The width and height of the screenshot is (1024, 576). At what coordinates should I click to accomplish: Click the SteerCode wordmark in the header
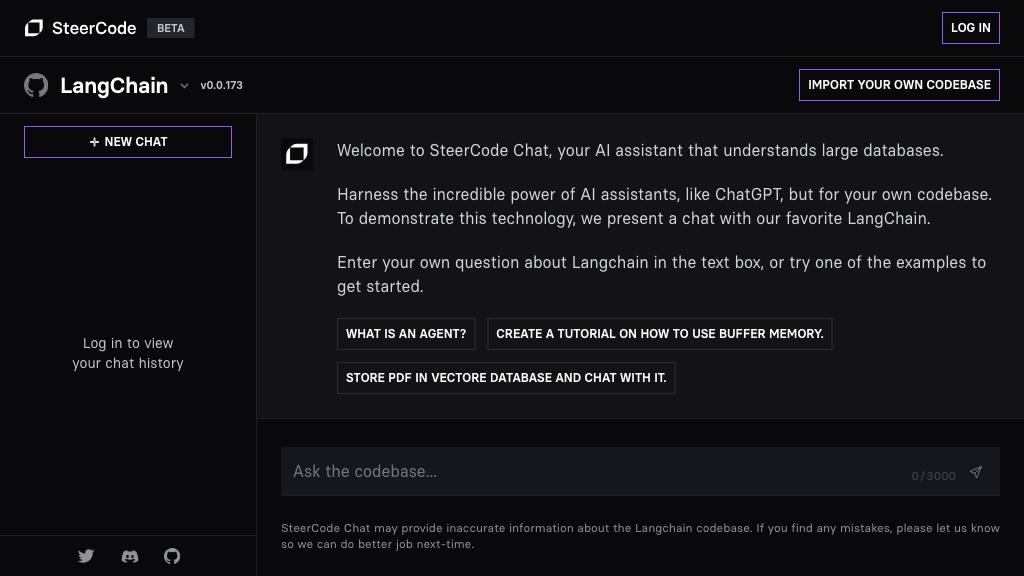click(94, 28)
